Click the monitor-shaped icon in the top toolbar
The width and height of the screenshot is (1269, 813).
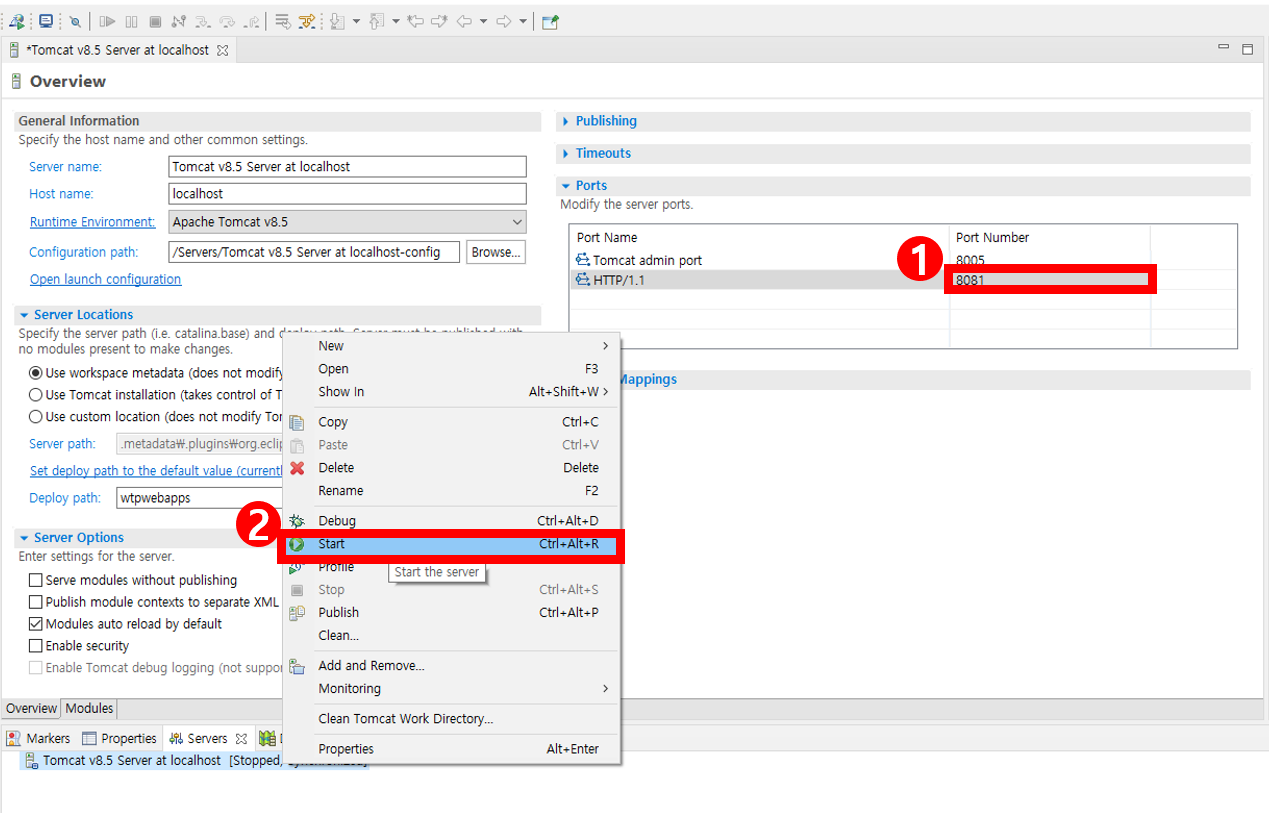(x=46, y=21)
